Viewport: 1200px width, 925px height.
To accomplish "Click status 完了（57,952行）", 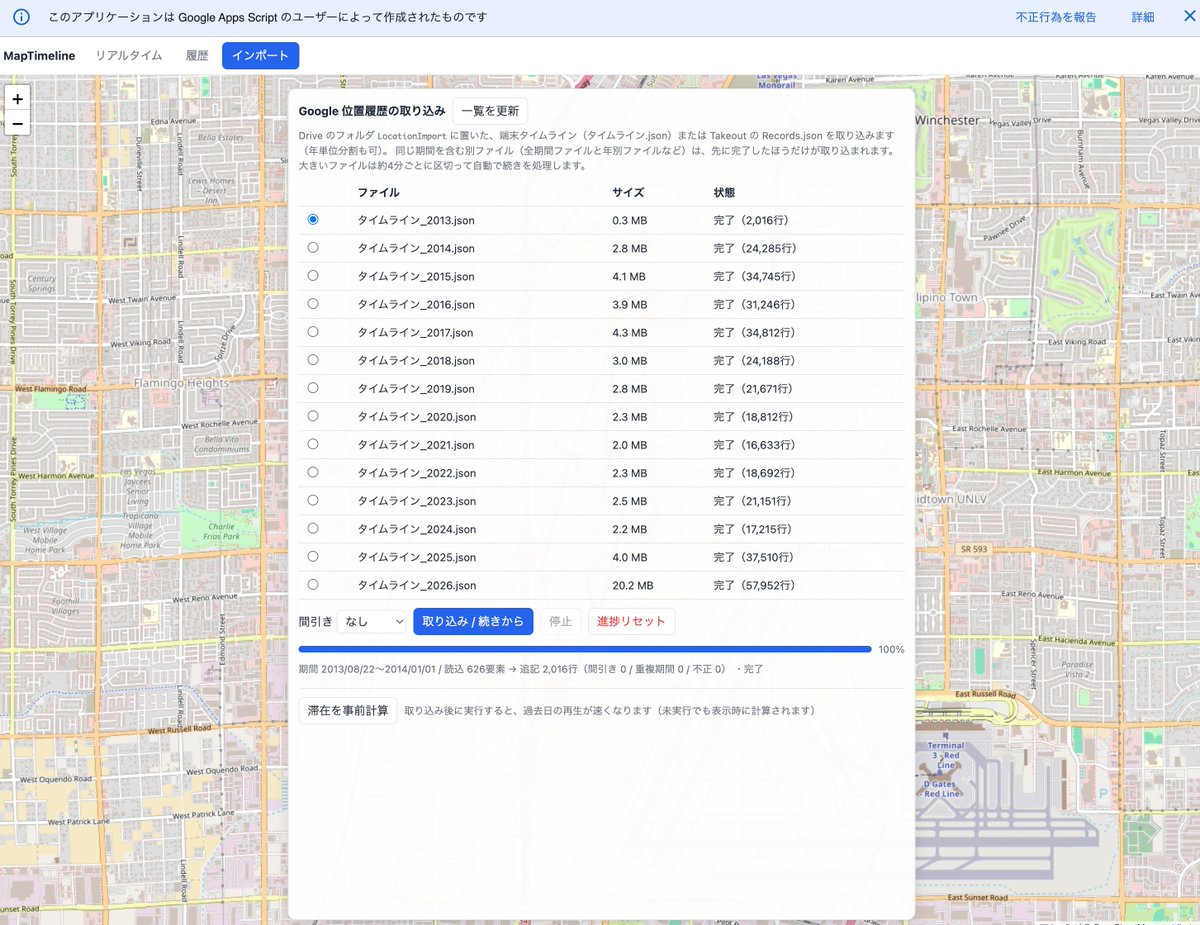I will [755, 585].
